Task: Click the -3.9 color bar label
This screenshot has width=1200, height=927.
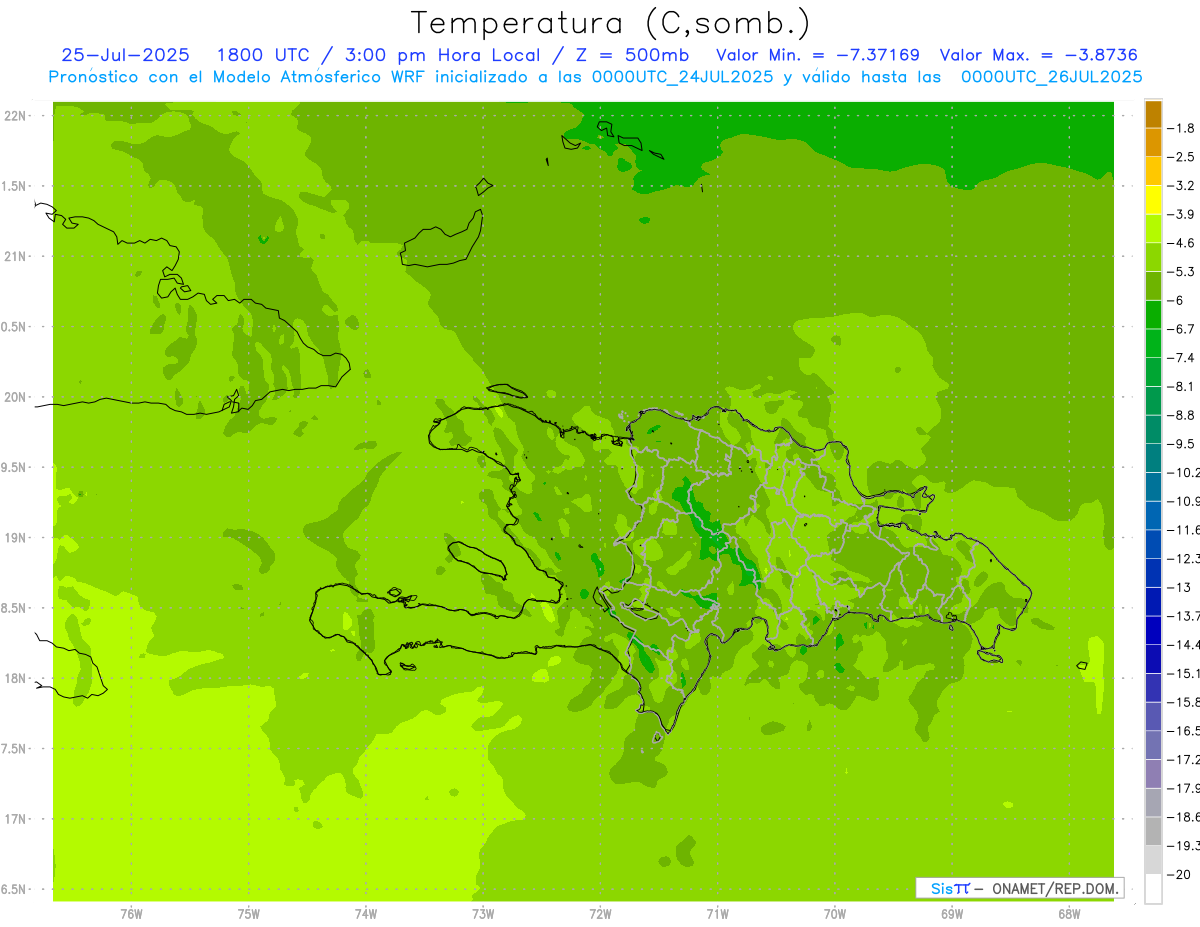Action: click(x=1182, y=214)
